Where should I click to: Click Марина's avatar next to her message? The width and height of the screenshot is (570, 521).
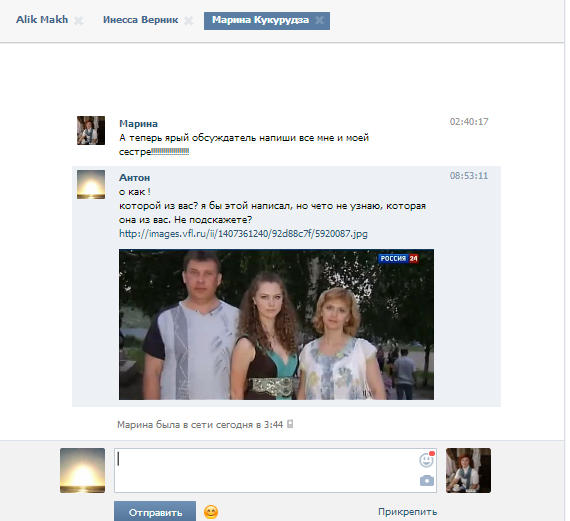click(x=91, y=130)
